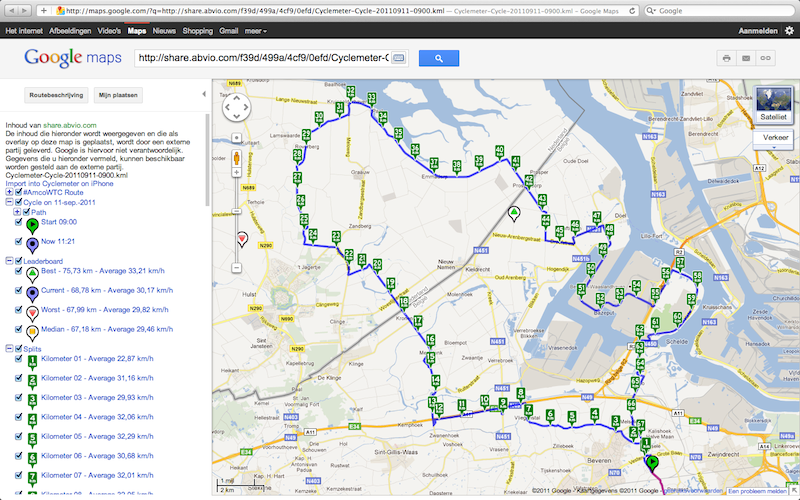Collapse the Leaderboard tree node
Screen dimensions: 800x500
point(9,261)
